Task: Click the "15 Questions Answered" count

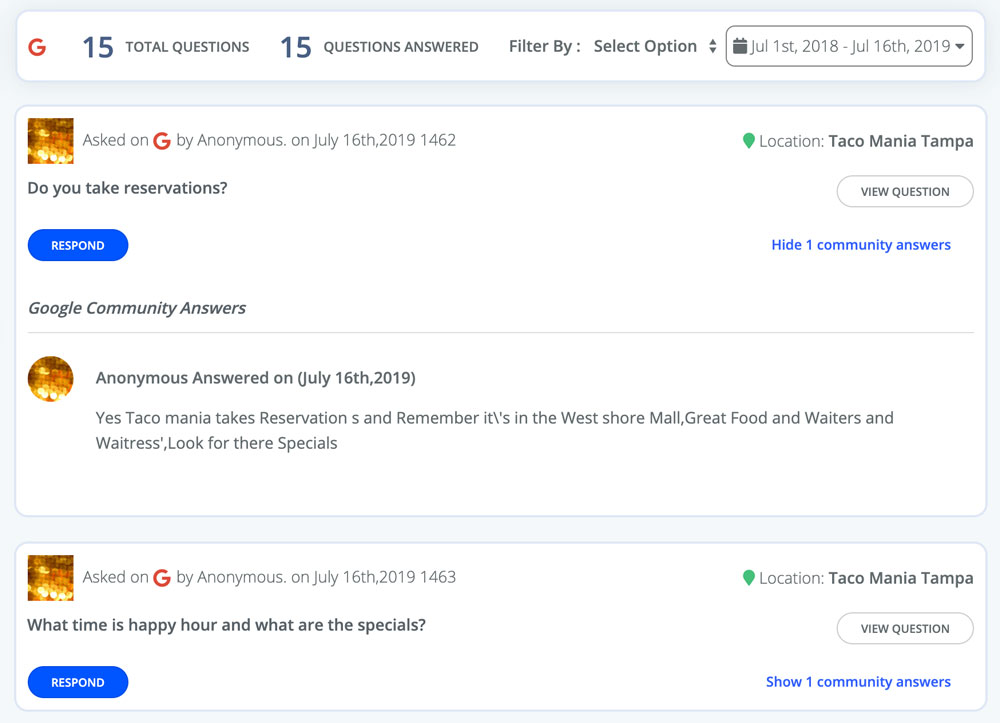Action: click(x=379, y=47)
